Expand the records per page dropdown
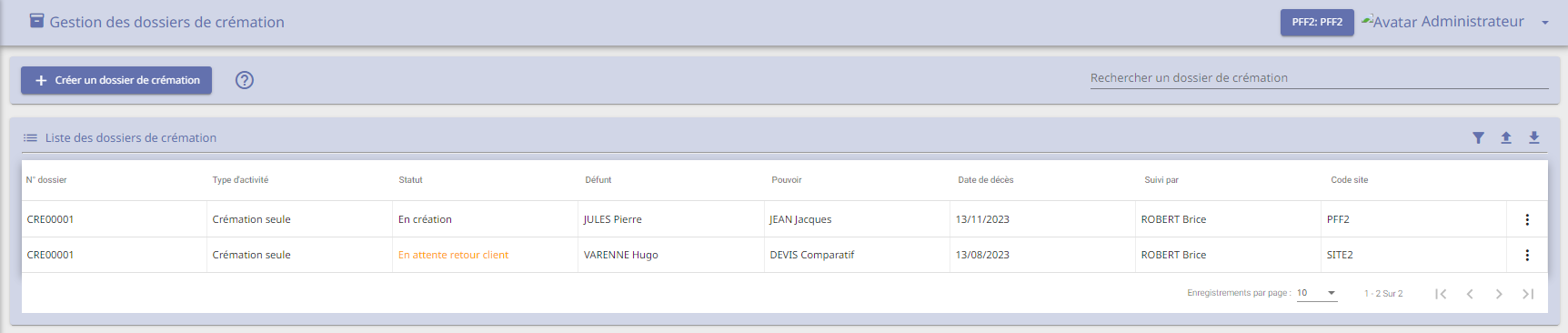The width and height of the screenshot is (1568, 333). tap(1317, 293)
